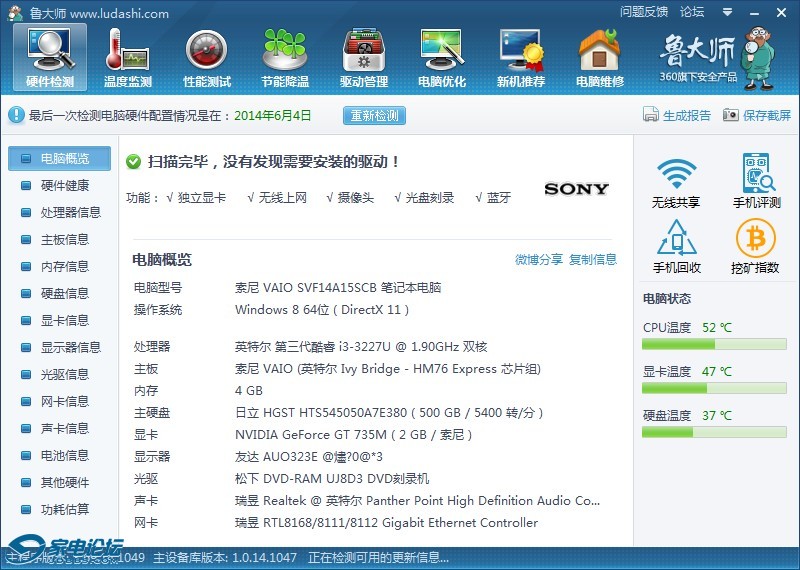Open 节能降温 power saving clover icon
The height and width of the screenshot is (570, 800).
284,58
